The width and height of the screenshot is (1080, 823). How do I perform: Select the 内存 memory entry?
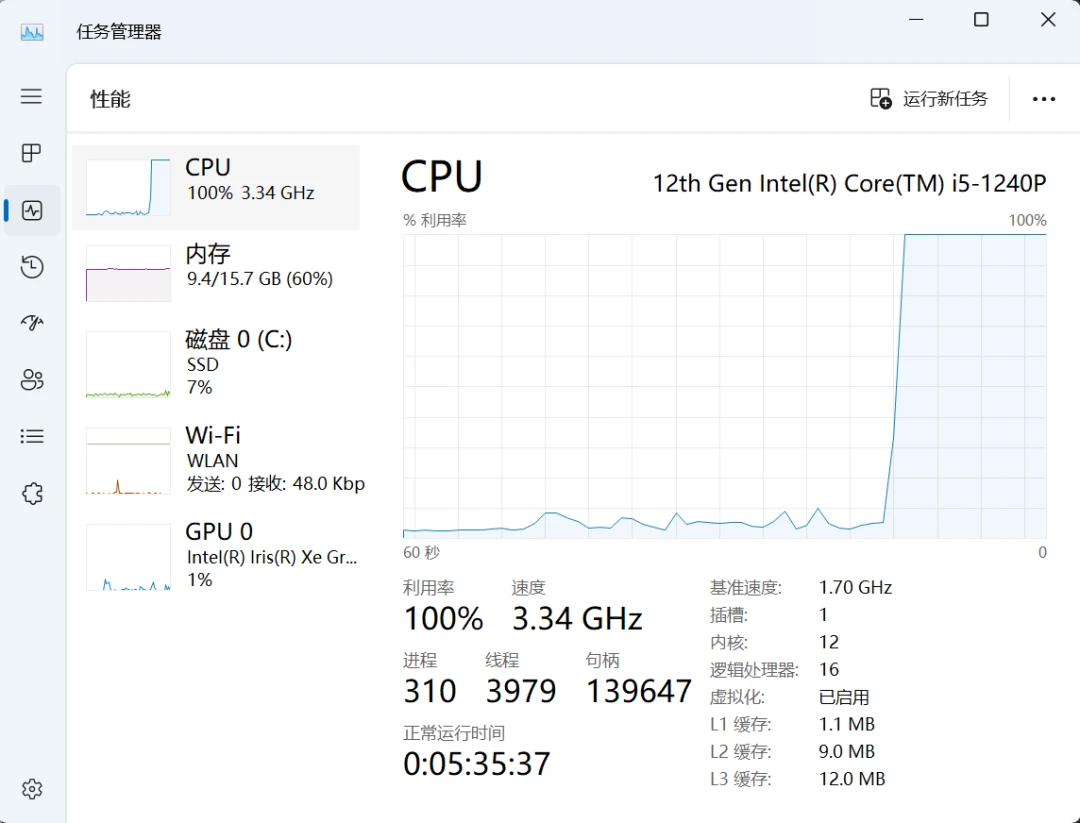[216, 273]
